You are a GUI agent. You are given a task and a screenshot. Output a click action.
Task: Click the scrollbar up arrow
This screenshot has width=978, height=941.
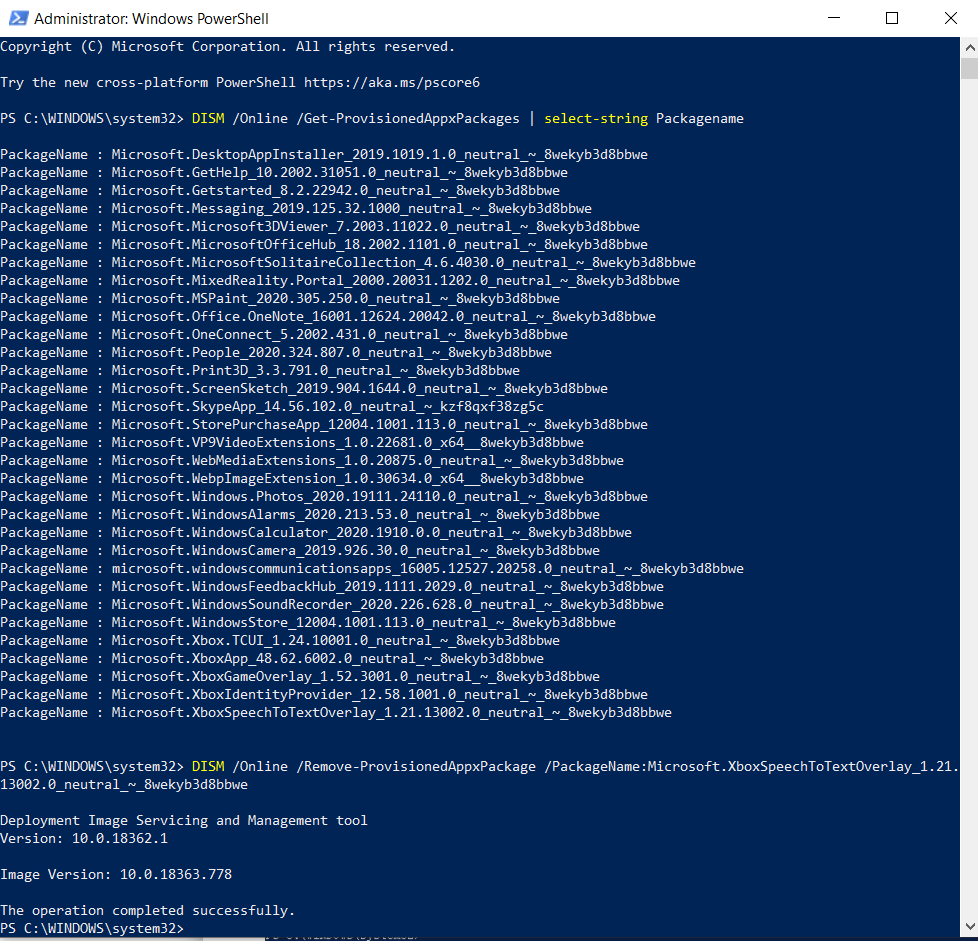point(968,46)
